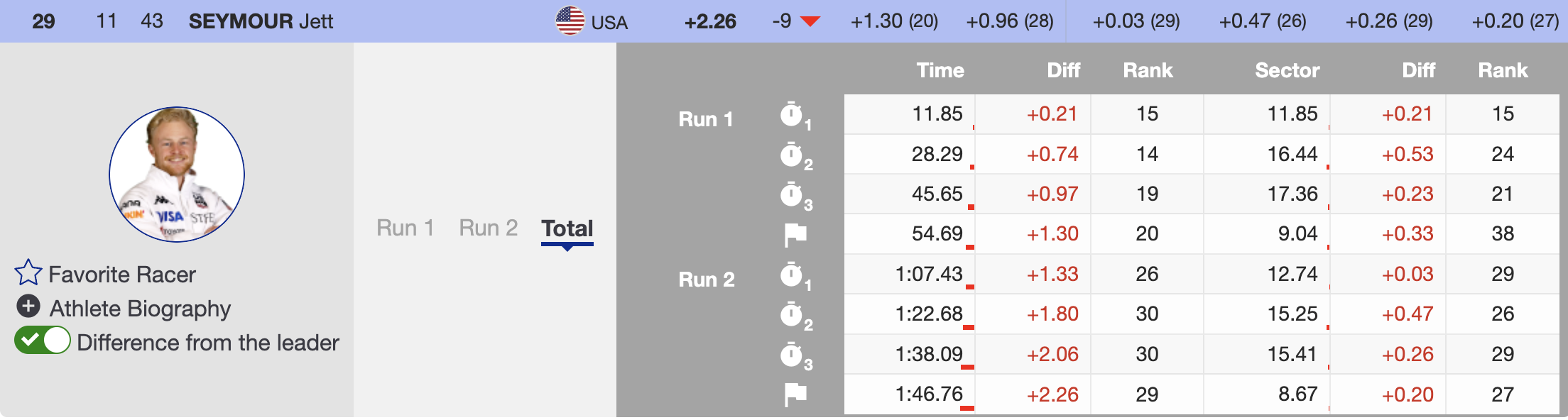Click the Run 2 finish flag icon
The image size is (1568, 420).
coord(795,394)
